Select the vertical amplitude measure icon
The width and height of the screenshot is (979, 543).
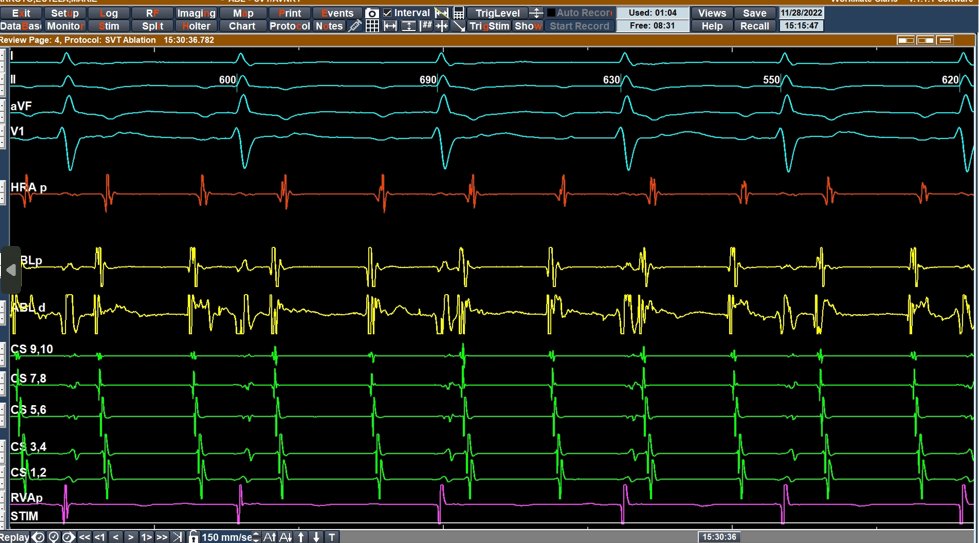(408, 26)
